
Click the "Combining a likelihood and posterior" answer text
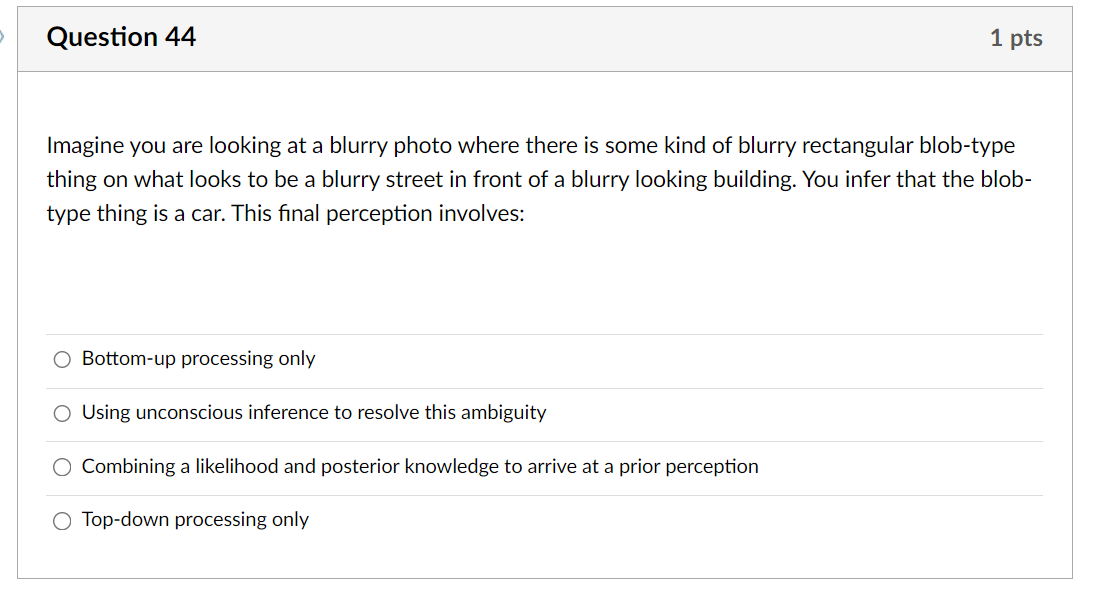(x=420, y=466)
